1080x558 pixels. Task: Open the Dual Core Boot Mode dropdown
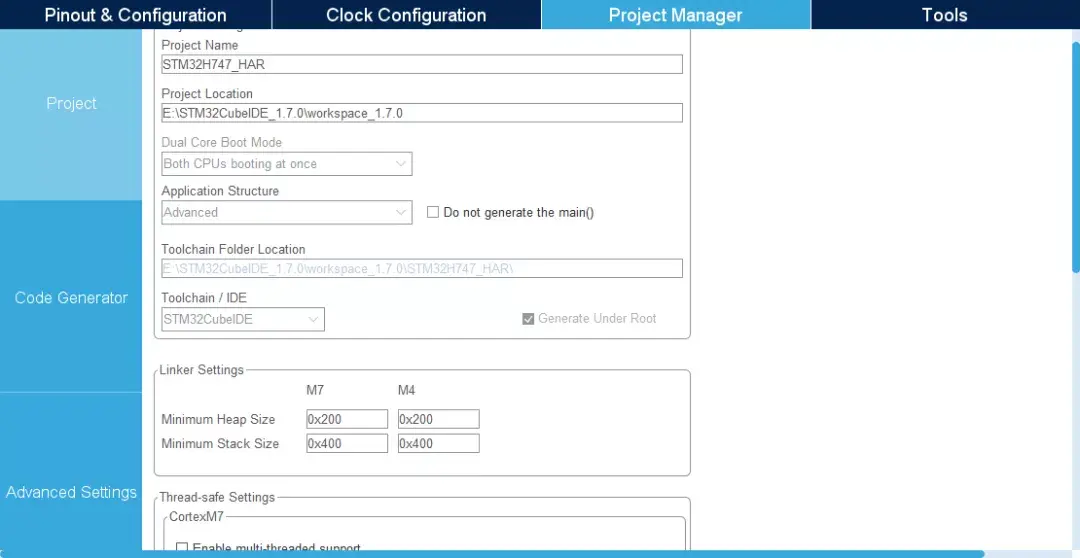coord(287,164)
